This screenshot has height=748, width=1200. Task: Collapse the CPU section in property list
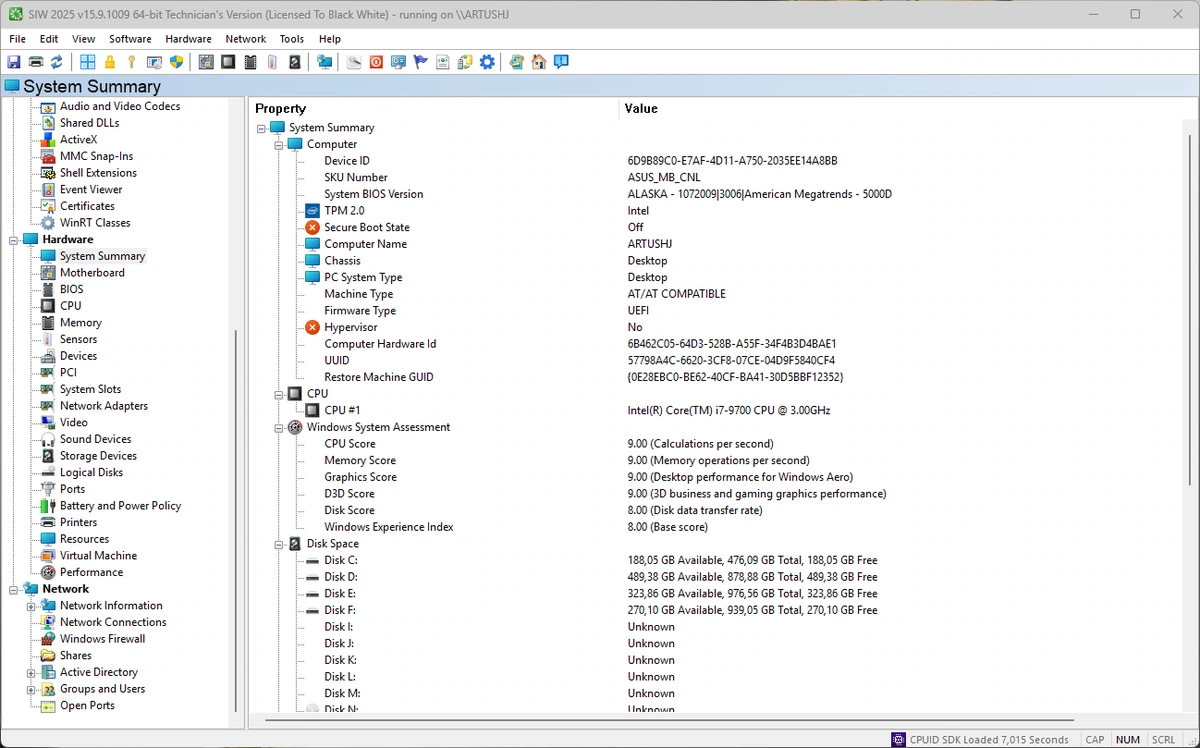click(x=279, y=395)
